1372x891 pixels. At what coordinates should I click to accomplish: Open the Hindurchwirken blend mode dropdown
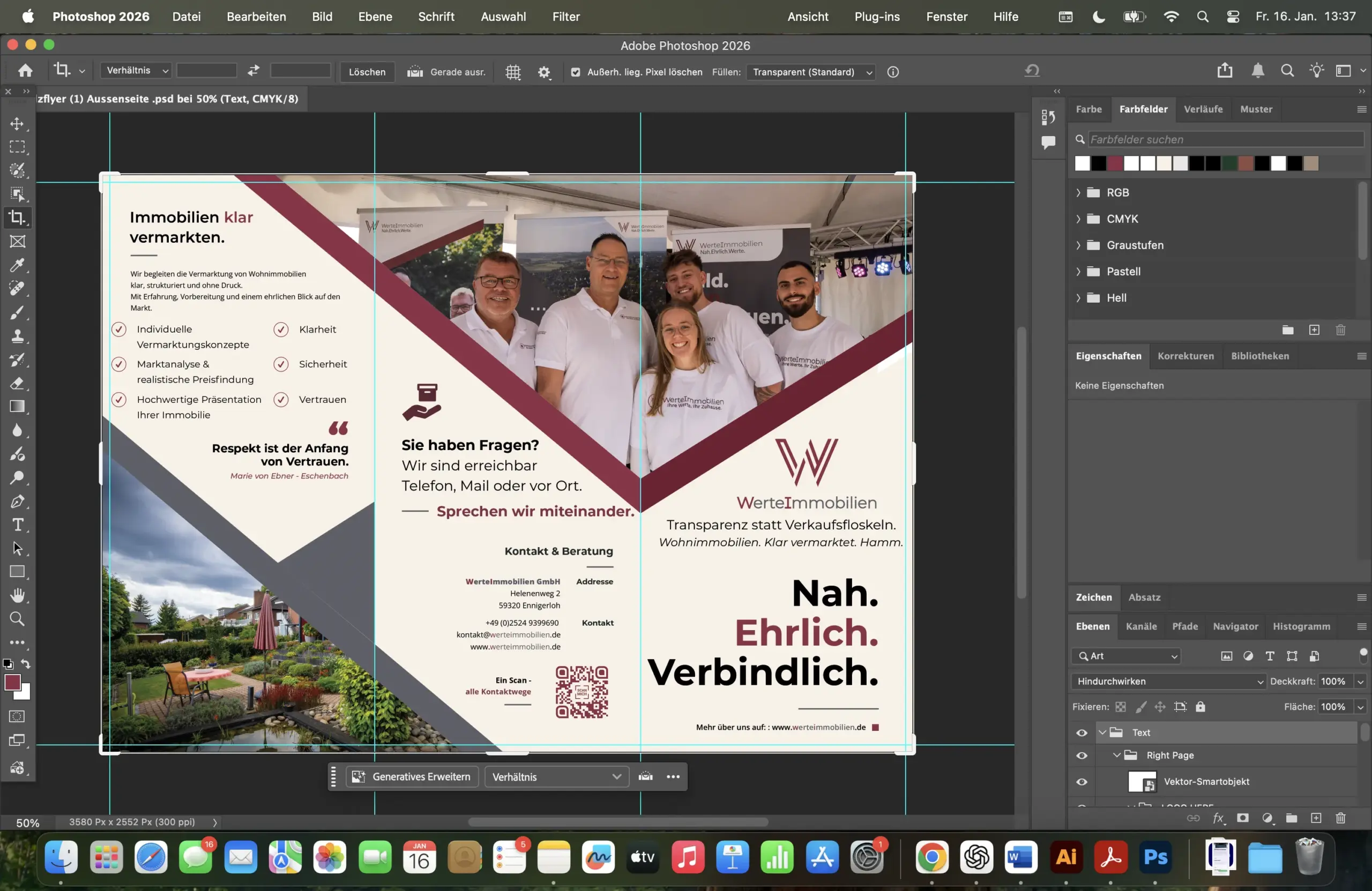[1168, 681]
